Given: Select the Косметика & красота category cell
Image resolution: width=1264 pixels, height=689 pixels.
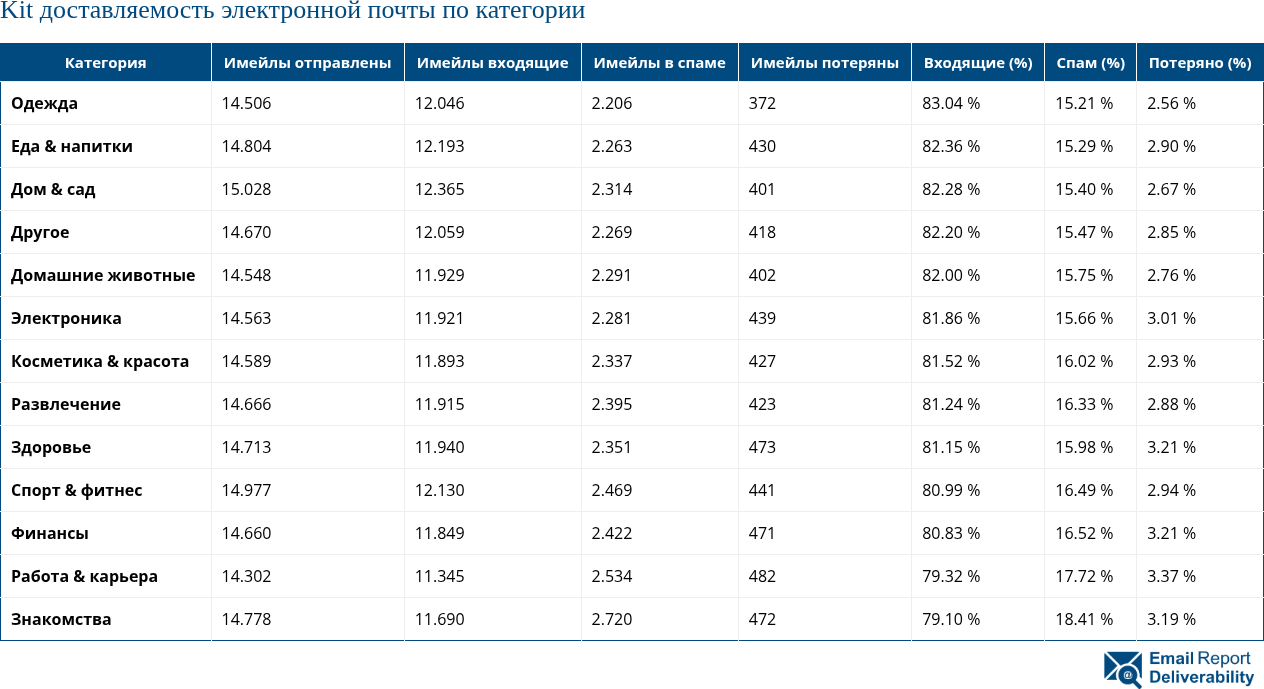Looking at the screenshot, I should (x=100, y=361).
